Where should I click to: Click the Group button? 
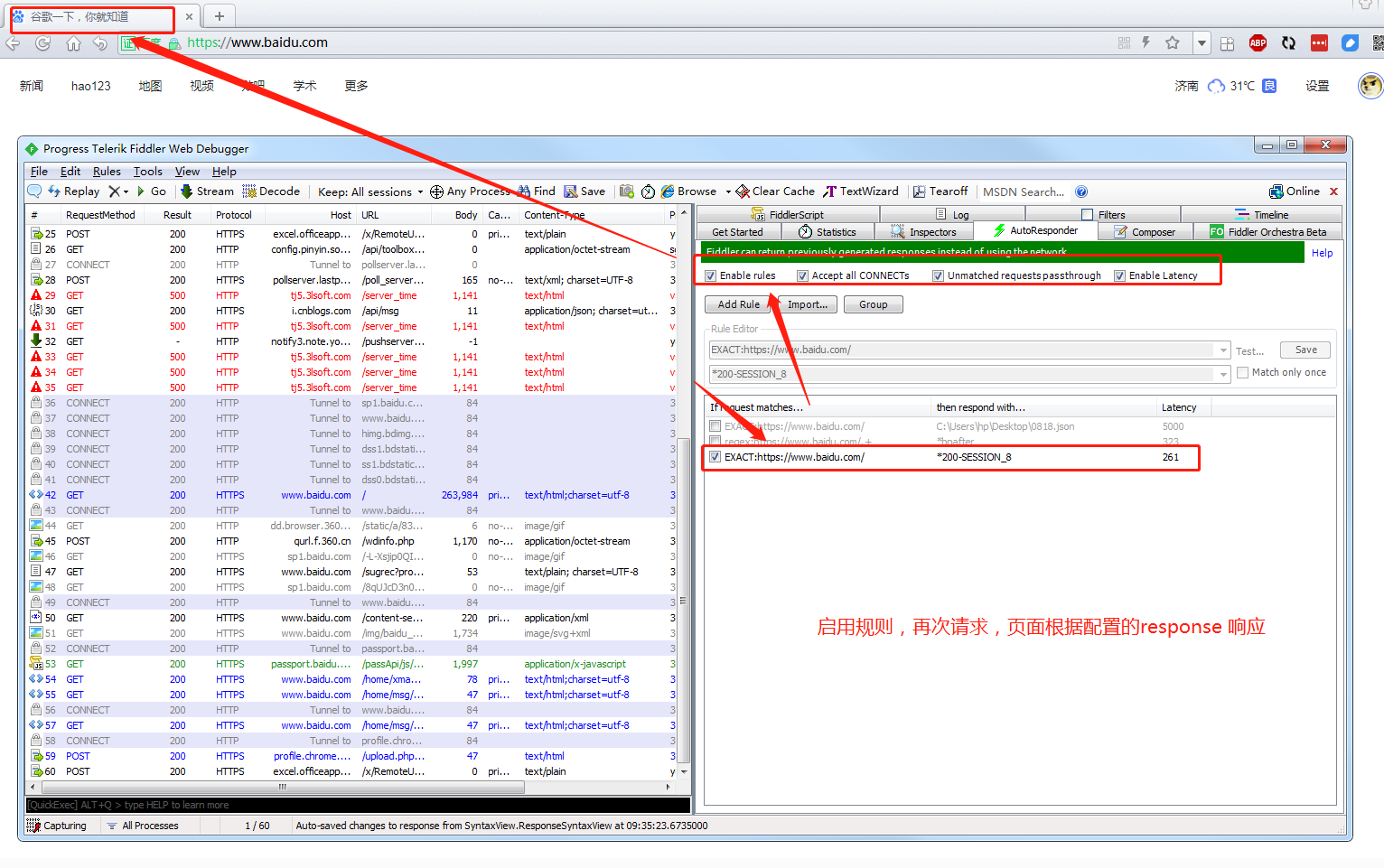873,304
